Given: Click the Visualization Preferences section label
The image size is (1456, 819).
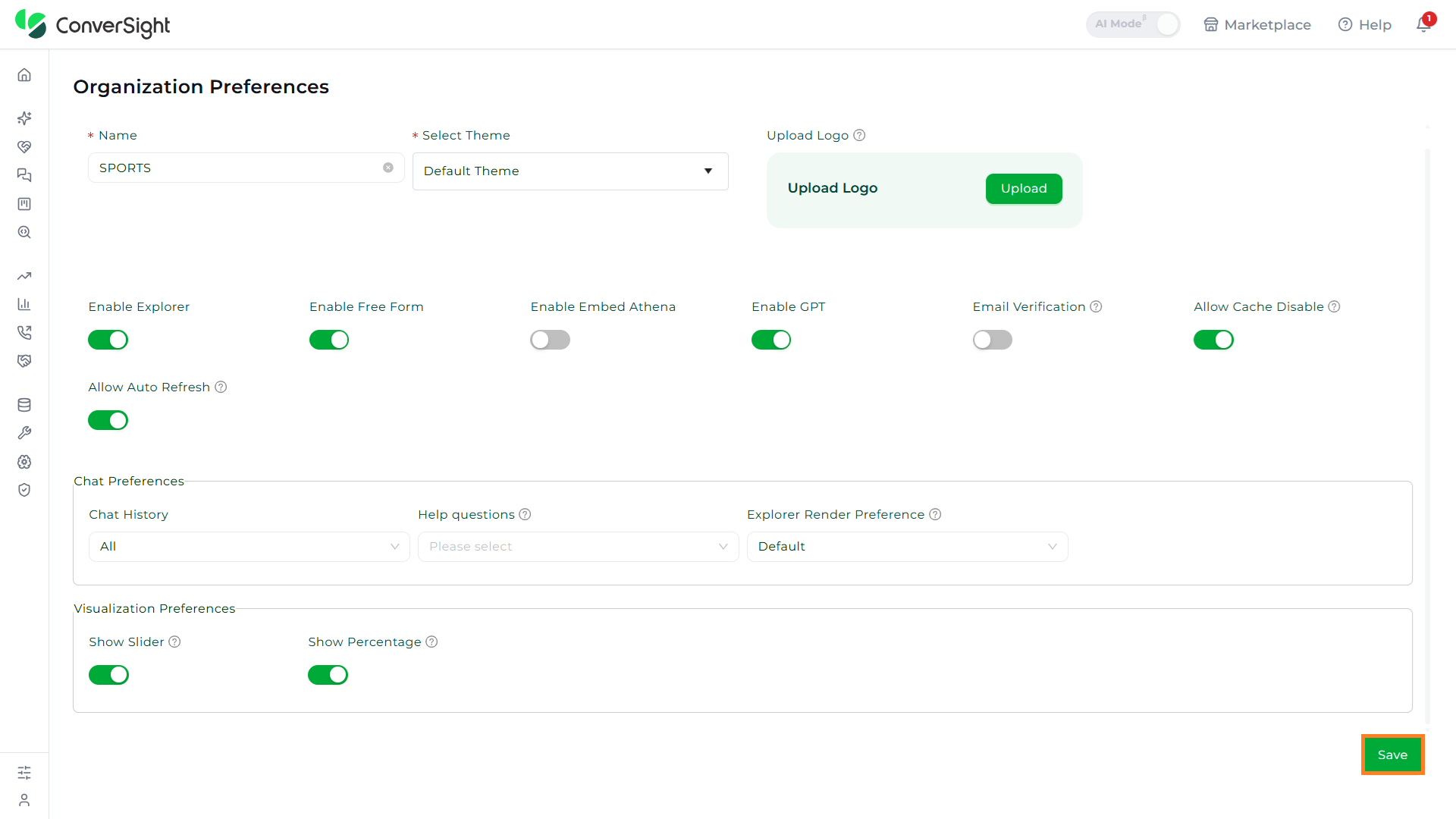Looking at the screenshot, I should point(155,608).
